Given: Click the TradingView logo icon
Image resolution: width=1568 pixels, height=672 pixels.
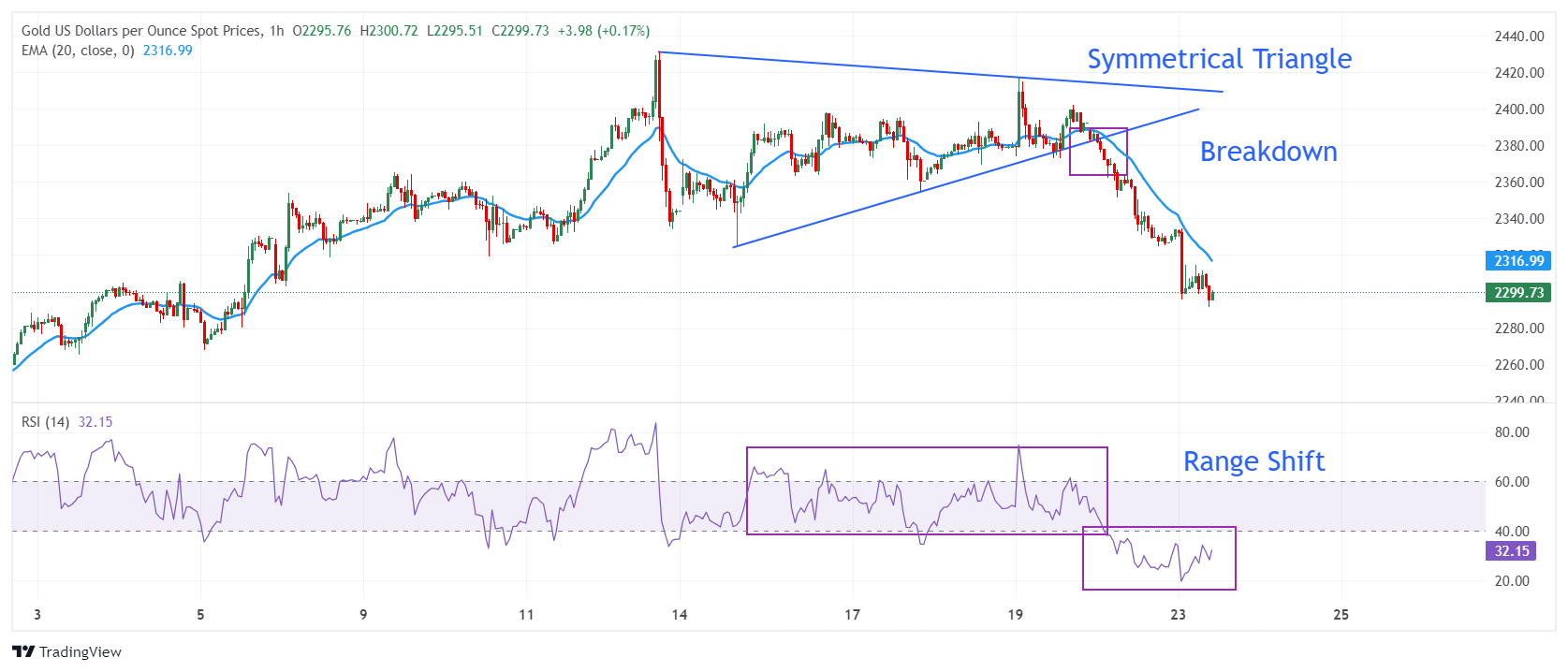Looking at the screenshot, I should 23,651.
